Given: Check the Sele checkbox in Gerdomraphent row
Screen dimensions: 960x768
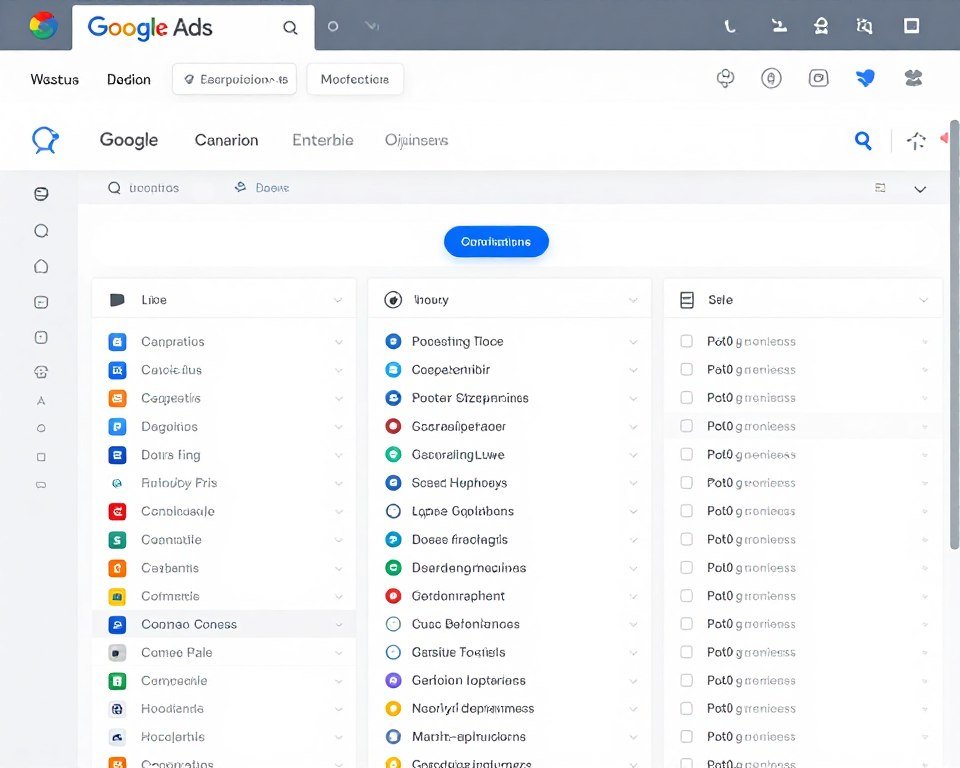Looking at the screenshot, I should [686, 595].
